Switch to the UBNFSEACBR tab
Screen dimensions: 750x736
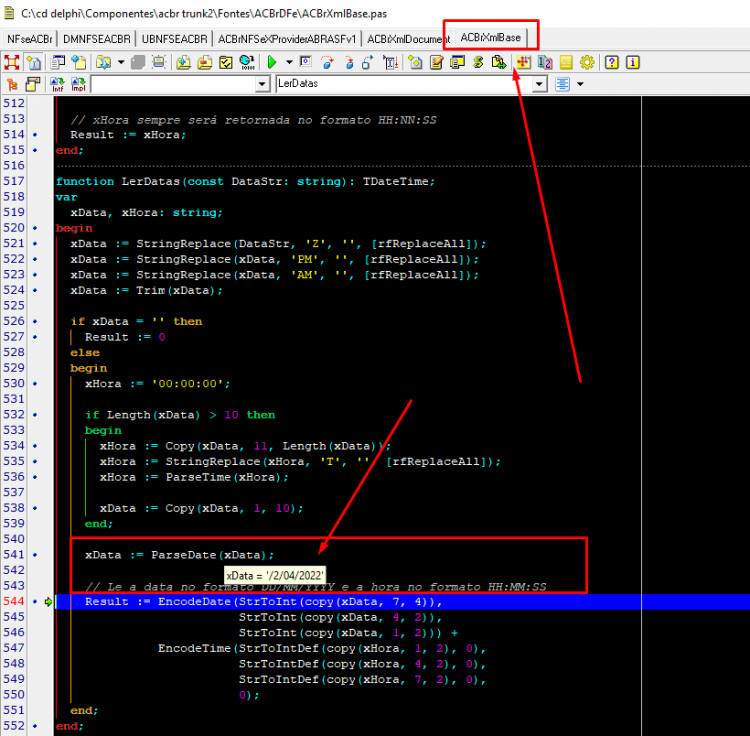pos(175,39)
